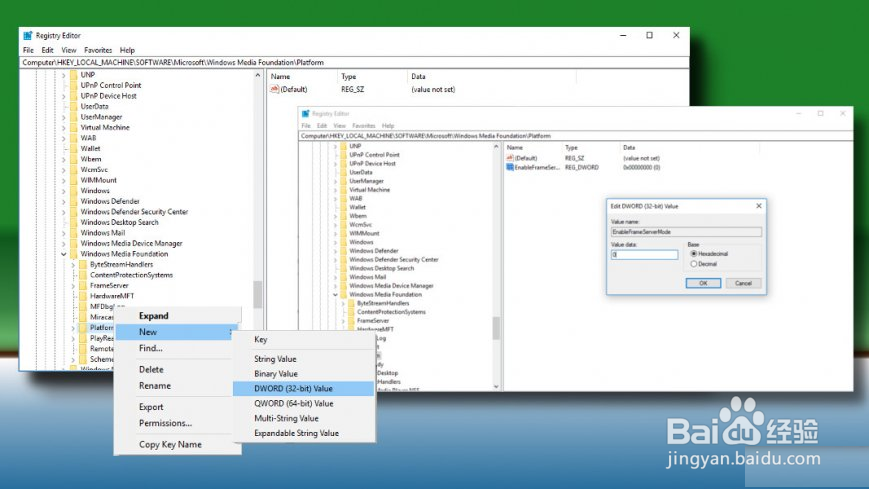Select Rename in the context menu
Image resolution: width=869 pixels, height=489 pixels.
tap(177, 385)
